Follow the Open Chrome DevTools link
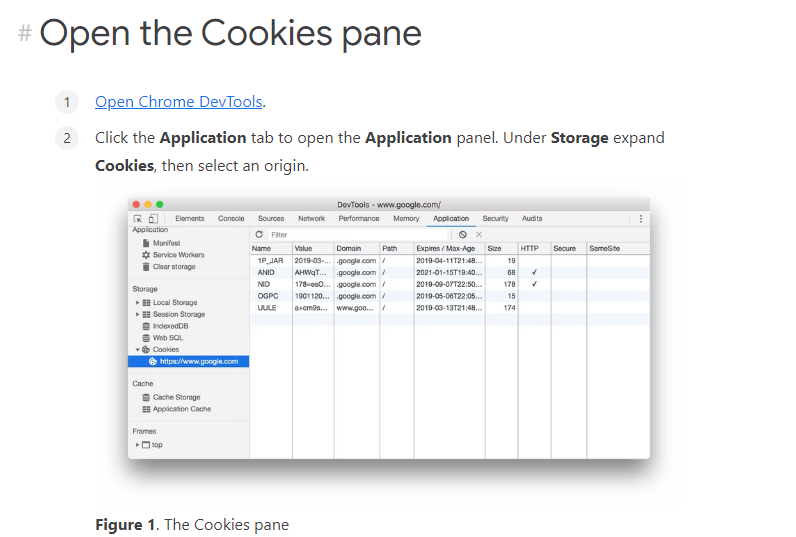Image resolution: width=796 pixels, height=537 pixels. coord(179,102)
